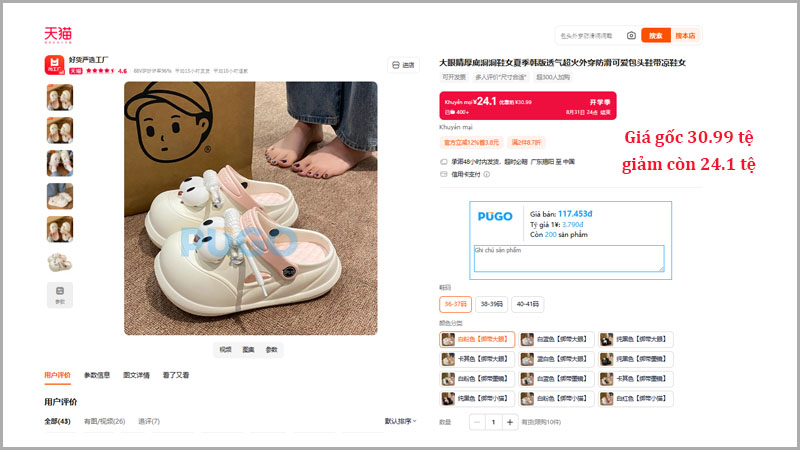Viewport: 800px width, 450px height.
Task: Switch to the user reviews tab
Action: (x=57, y=375)
